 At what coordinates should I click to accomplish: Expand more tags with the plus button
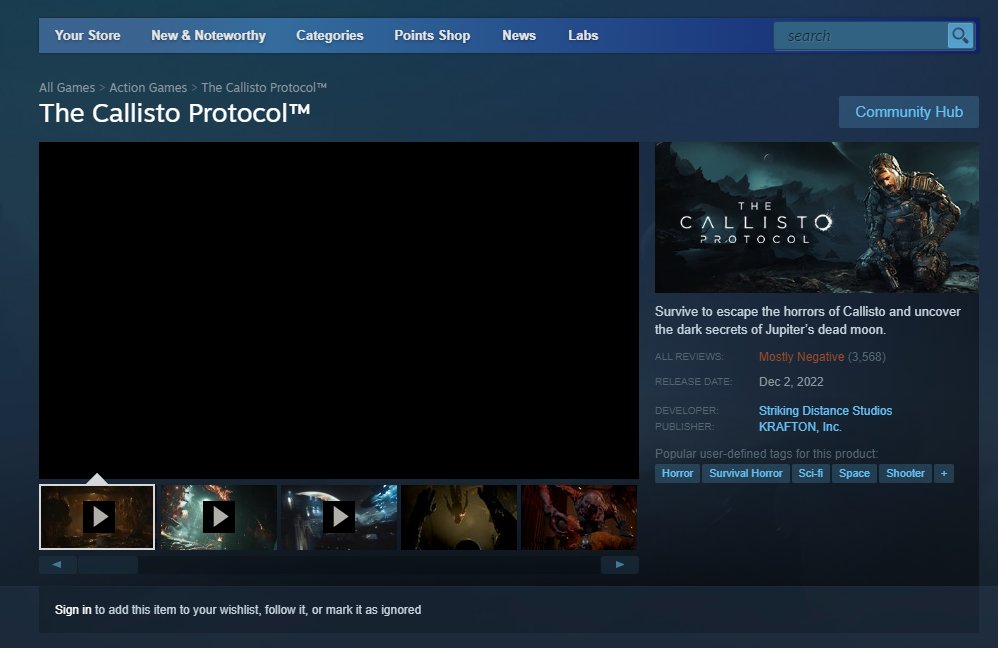pos(943,474)
